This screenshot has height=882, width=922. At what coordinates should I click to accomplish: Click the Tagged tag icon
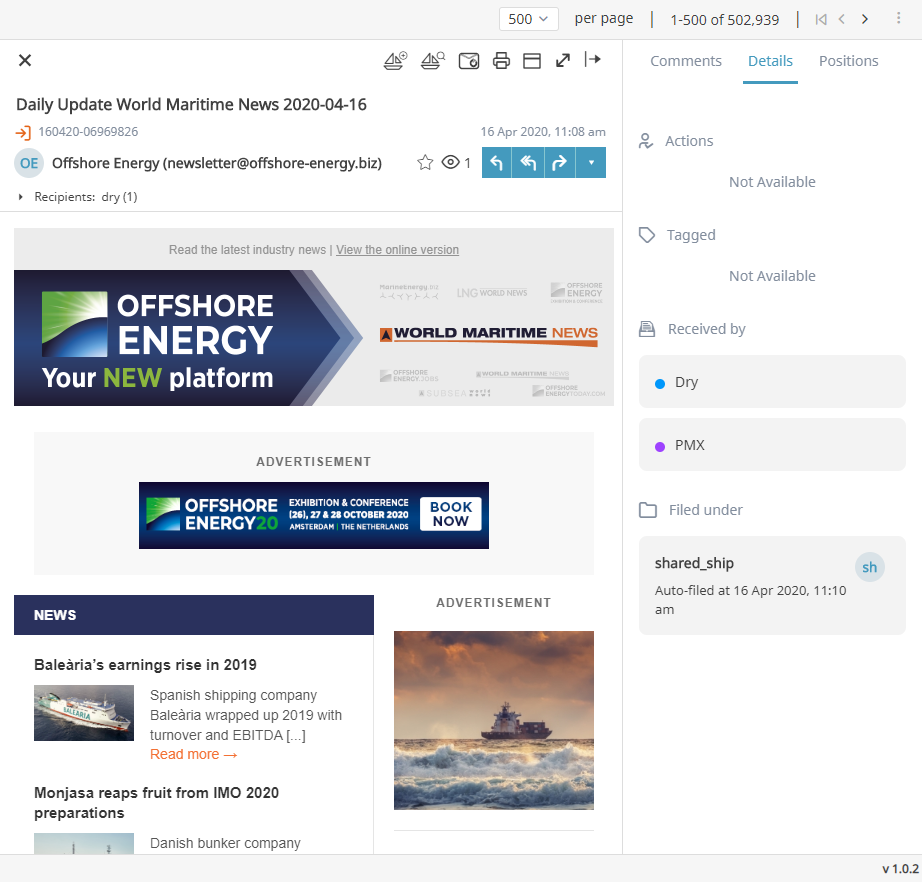tap(647, 235)
